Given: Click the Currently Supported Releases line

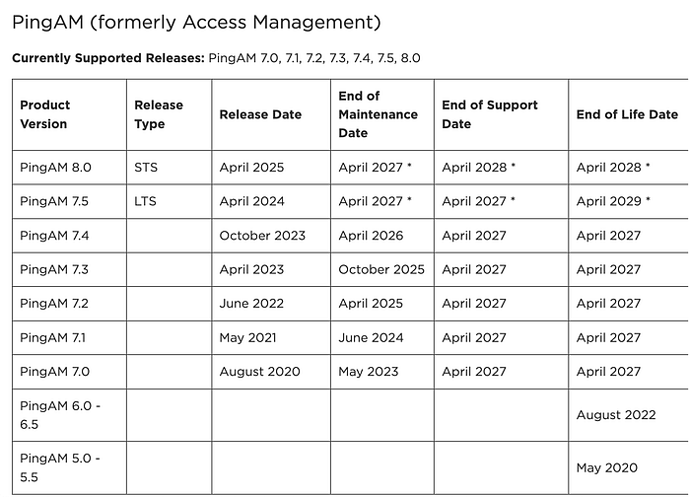Looking at the screenshot, I should 216,58.
